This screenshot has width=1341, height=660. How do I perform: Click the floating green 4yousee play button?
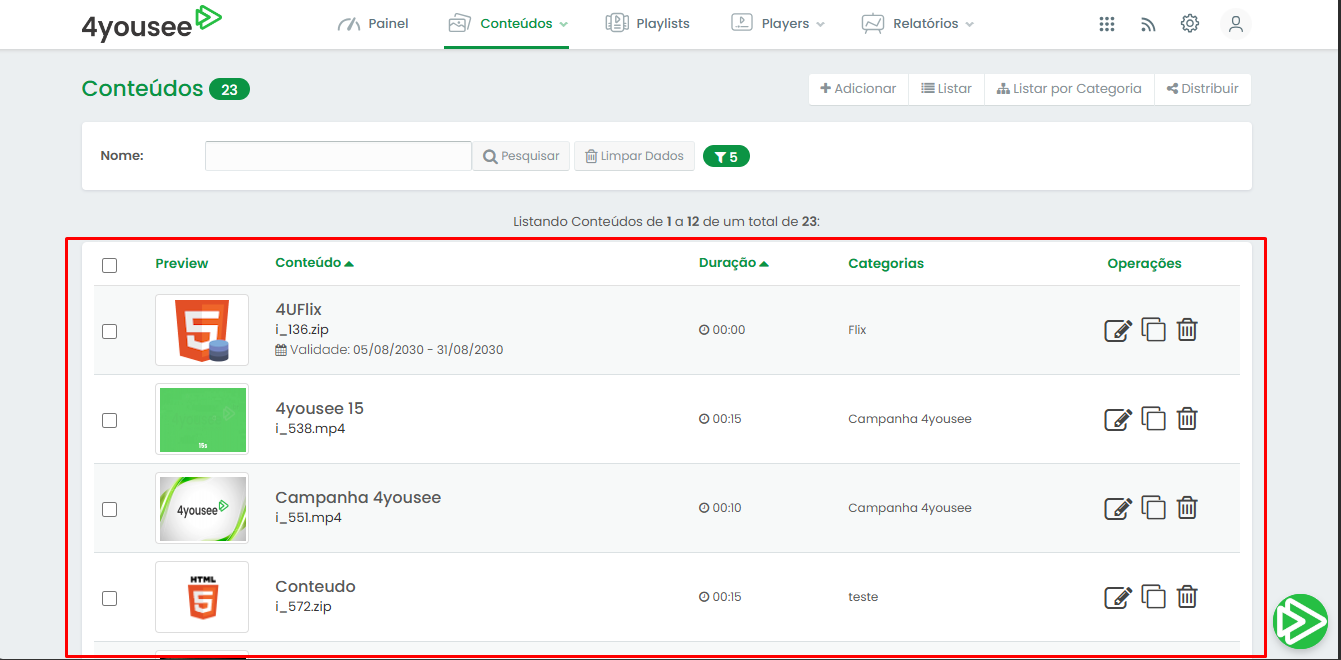(1300, 622)
